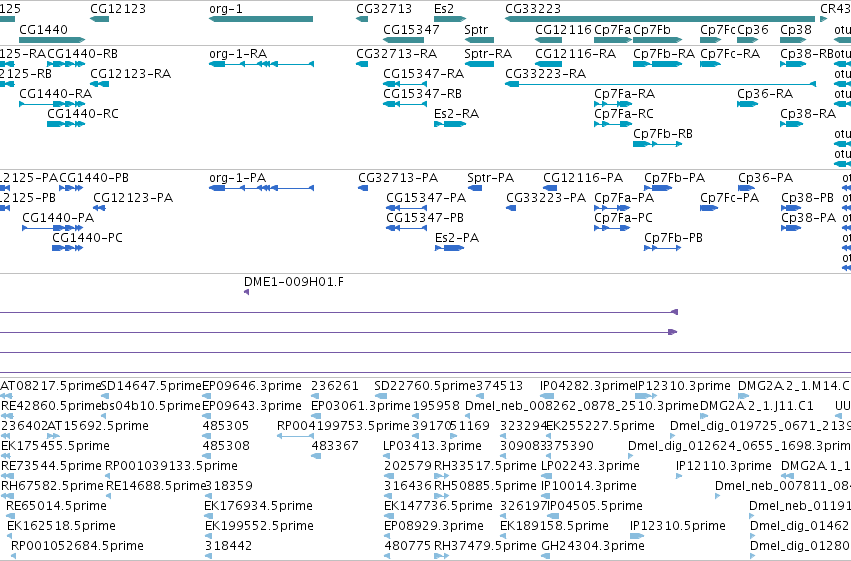Select transcript Sptr-RA
Viewport: 851px width, 561px height.
click(x=479, y=64)
